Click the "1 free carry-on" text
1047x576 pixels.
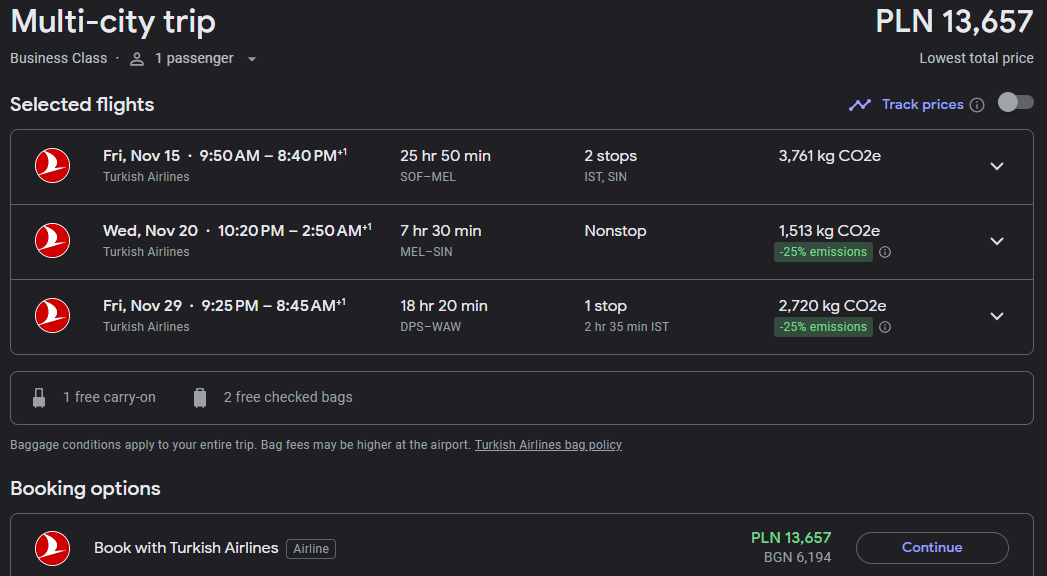pos(110,397)
